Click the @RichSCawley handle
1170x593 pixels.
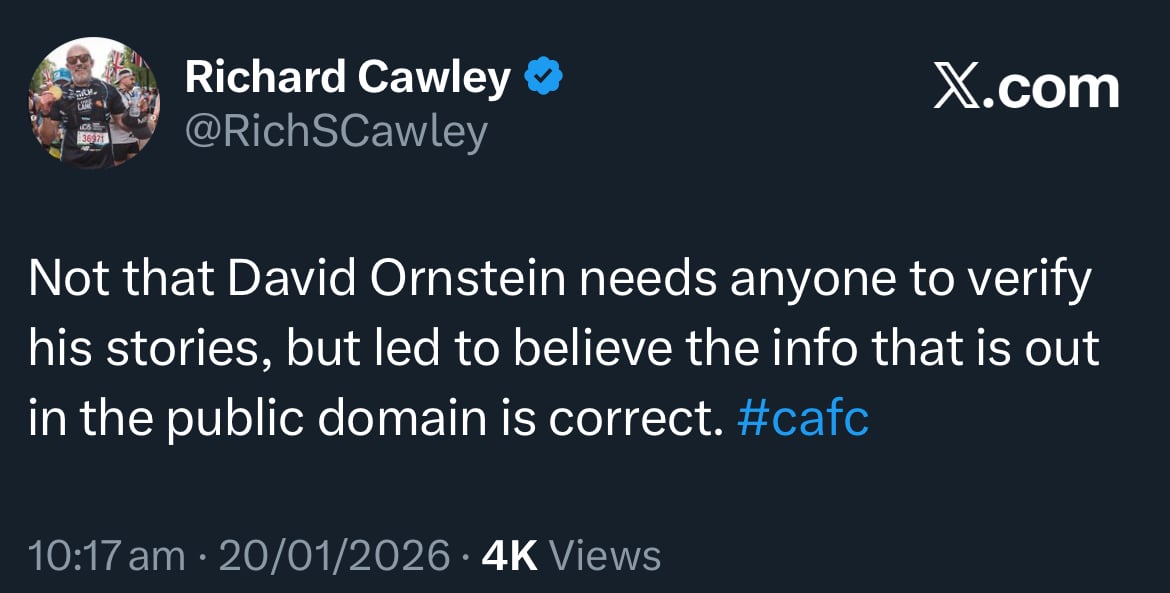[336, 131]
